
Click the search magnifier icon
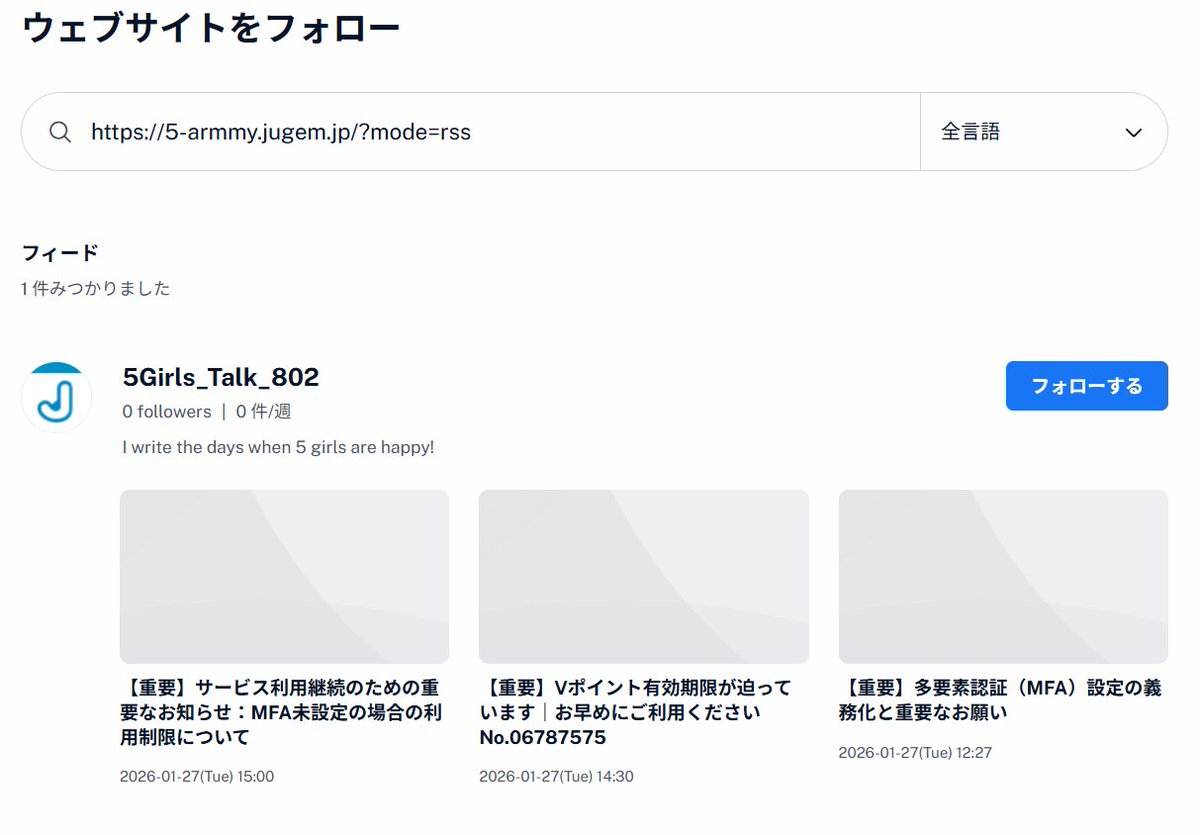(x=60, y=132)
